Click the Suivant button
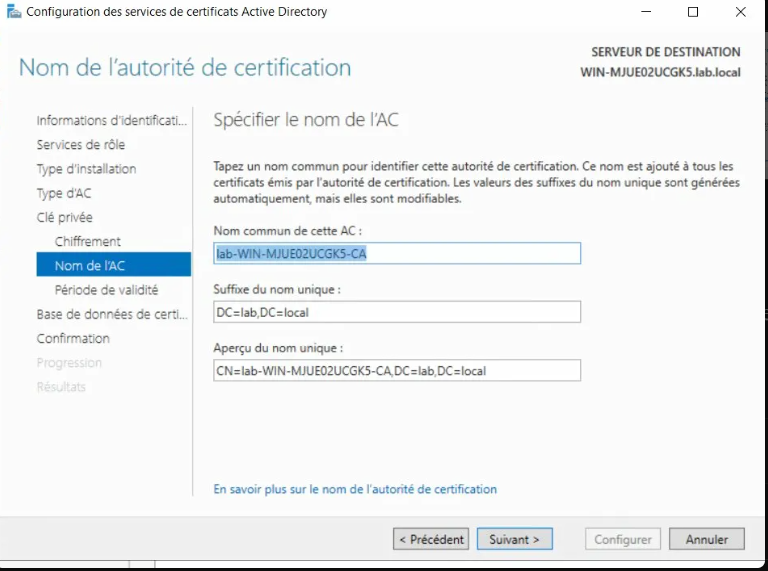The height and width of the screenshot is (571, 768). (514, 539)
